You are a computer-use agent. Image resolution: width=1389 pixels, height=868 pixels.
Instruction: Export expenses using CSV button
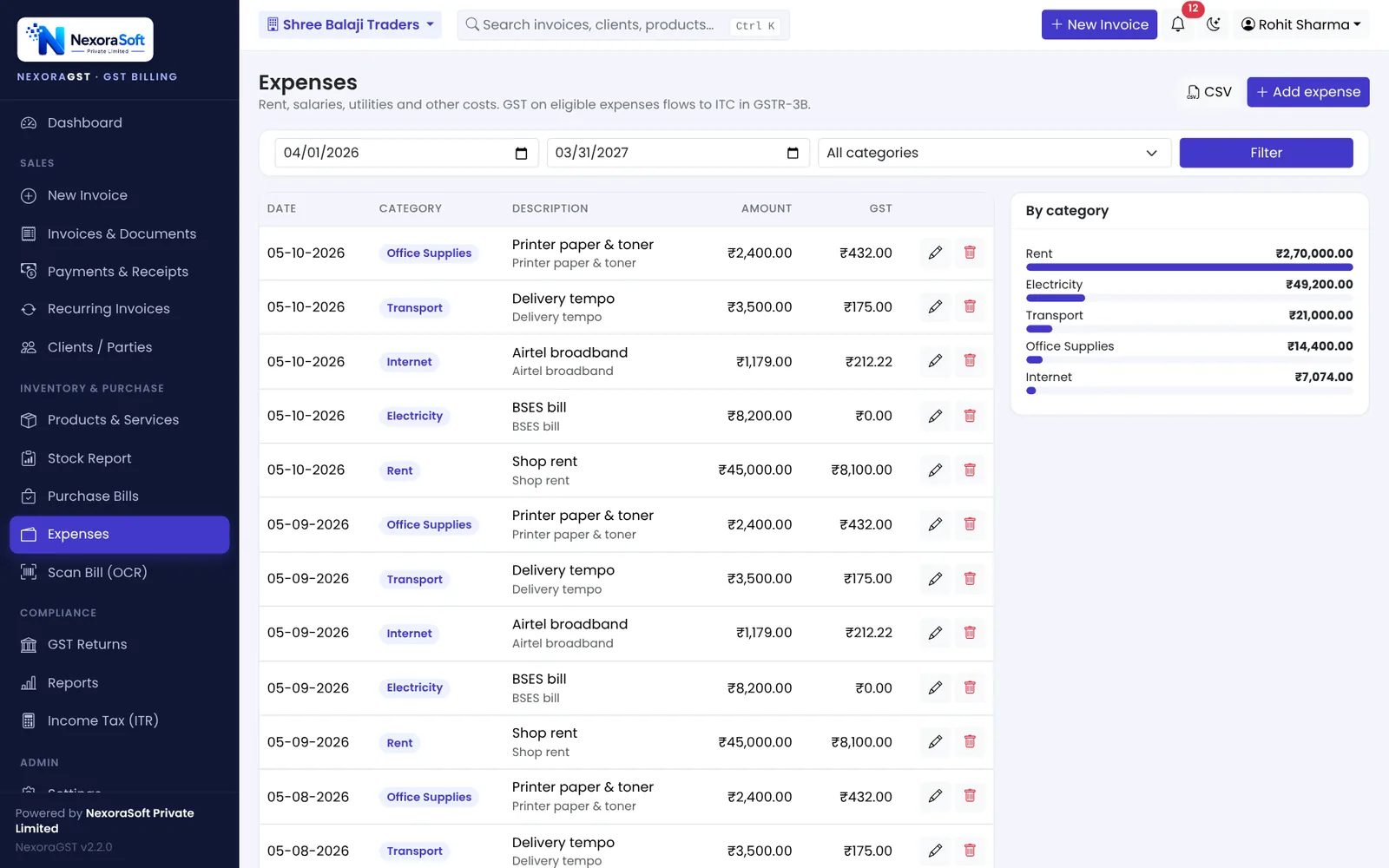coord(1209,92)
